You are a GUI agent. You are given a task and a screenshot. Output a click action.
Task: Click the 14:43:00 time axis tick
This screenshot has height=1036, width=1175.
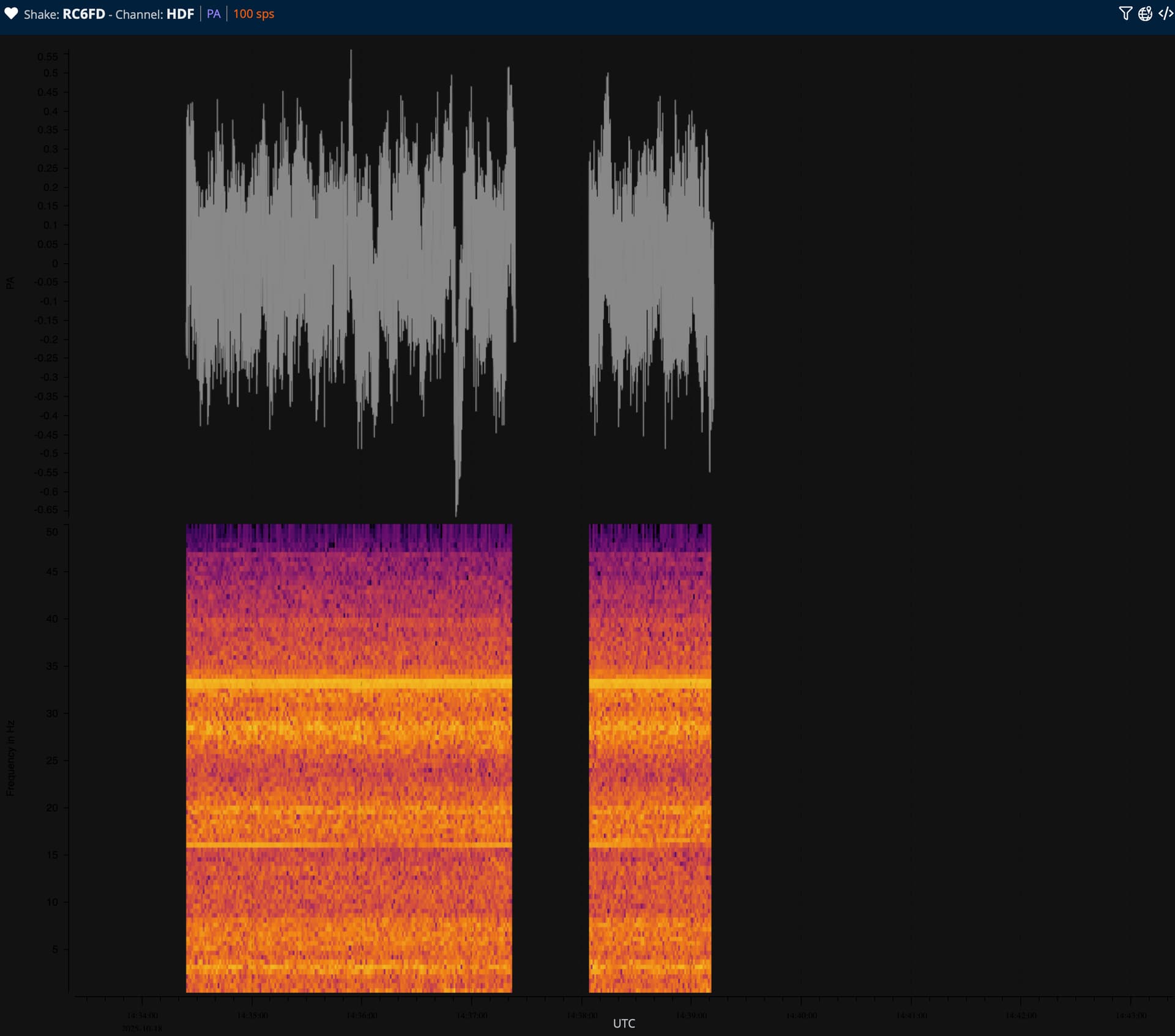1130,1015
